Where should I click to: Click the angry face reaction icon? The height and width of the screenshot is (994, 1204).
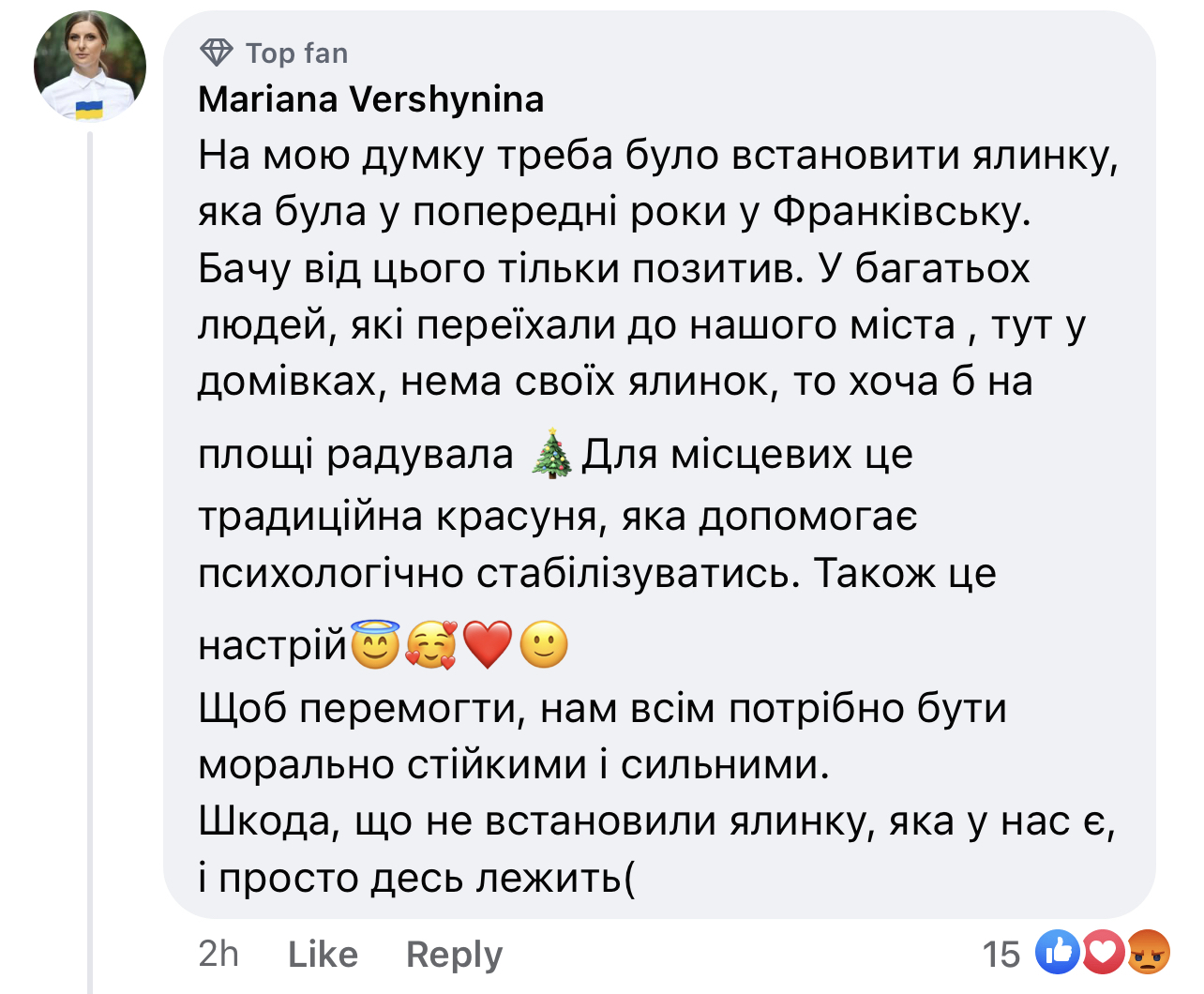(1148, 953)
